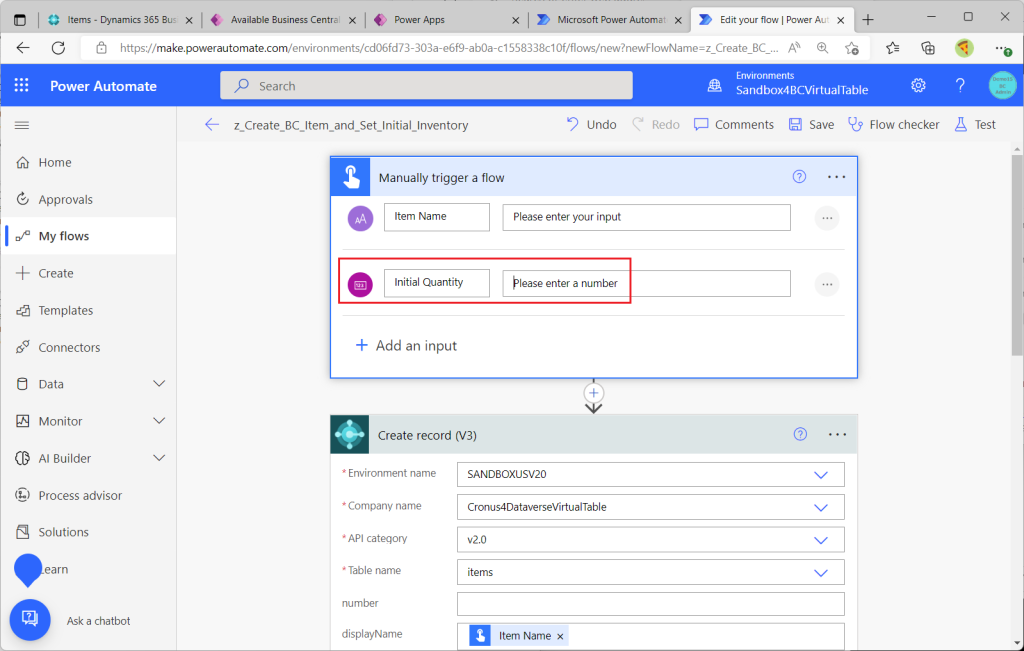
Task: Click the Undo button
Action: pyautogui.click(x=591, y=125)
